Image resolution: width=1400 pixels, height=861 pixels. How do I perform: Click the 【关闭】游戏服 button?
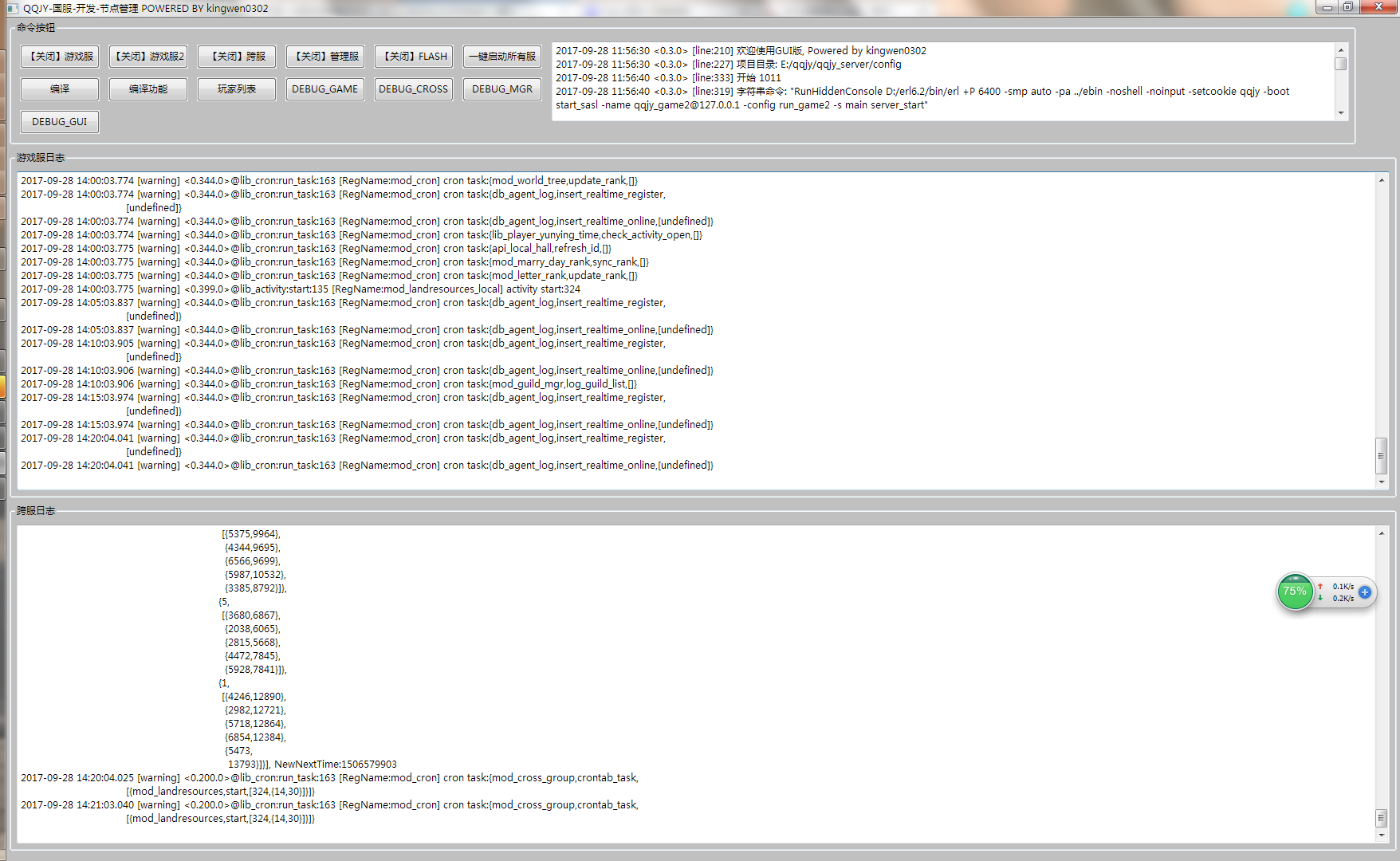[x=60, y=57]
